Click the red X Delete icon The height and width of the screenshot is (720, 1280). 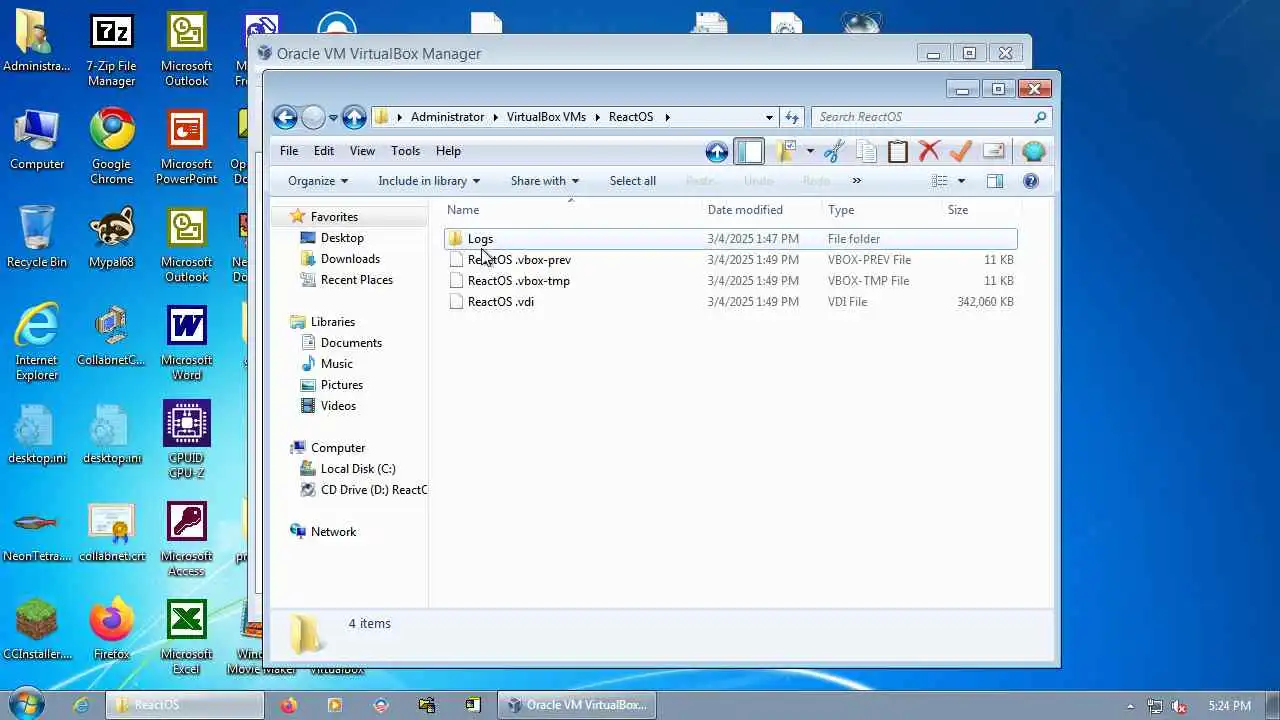pyautogui.click(x=929, y=151)
